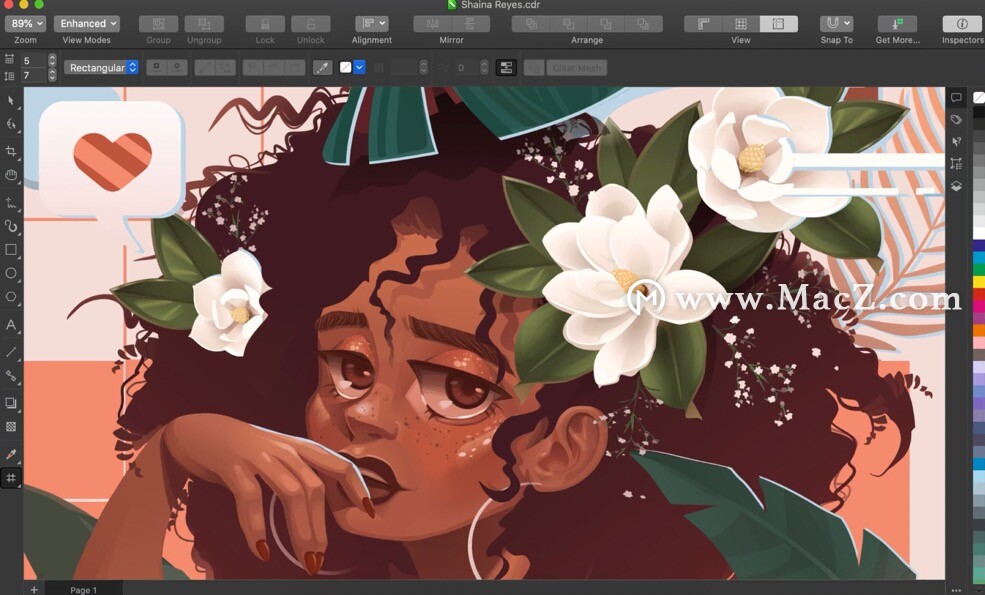985x595 pixels.
Task: Open Get More add-ons
Action: click(x=898, y=24)
